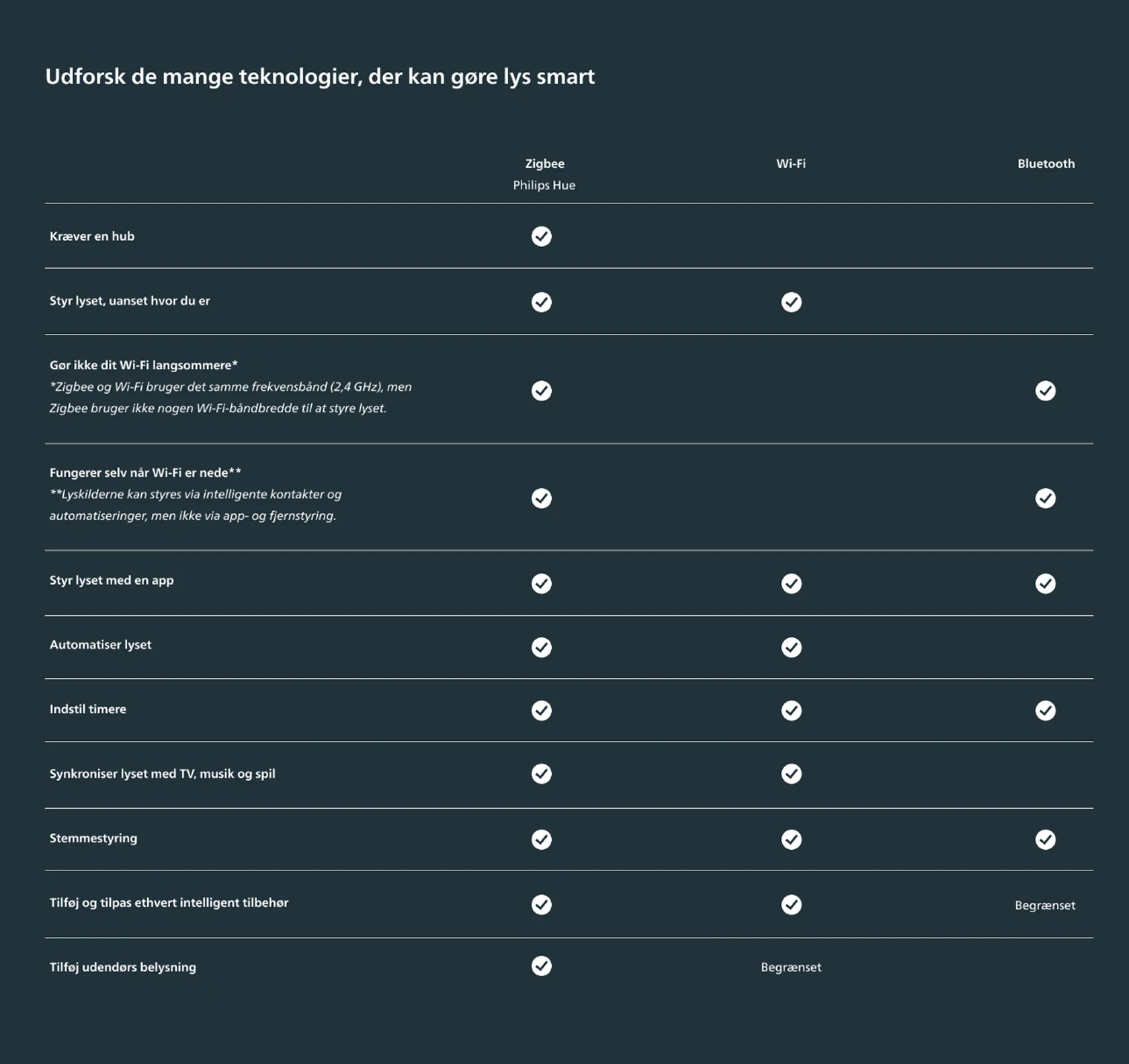Click Wi-Fi checkmark for Synkroniser lyset med TV
Screen dimensions: 1129x1064
point(791,774)
